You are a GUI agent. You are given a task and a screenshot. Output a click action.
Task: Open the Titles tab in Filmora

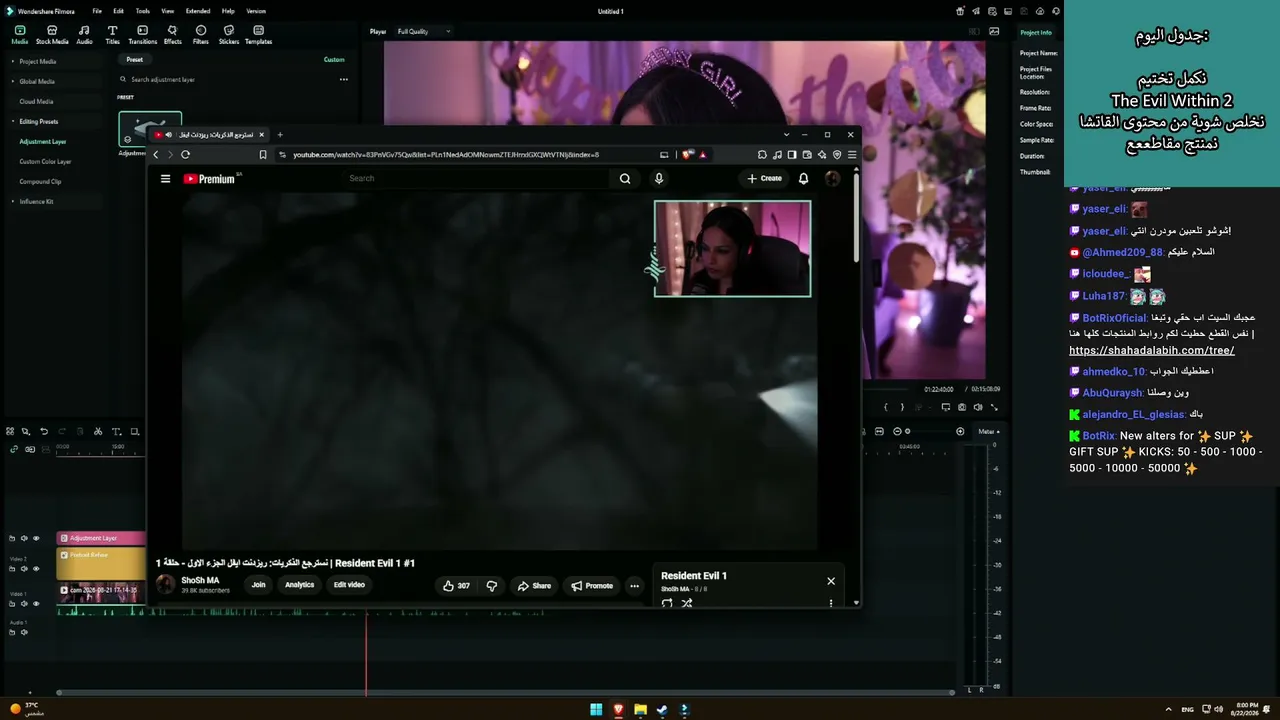coord(112,35)
